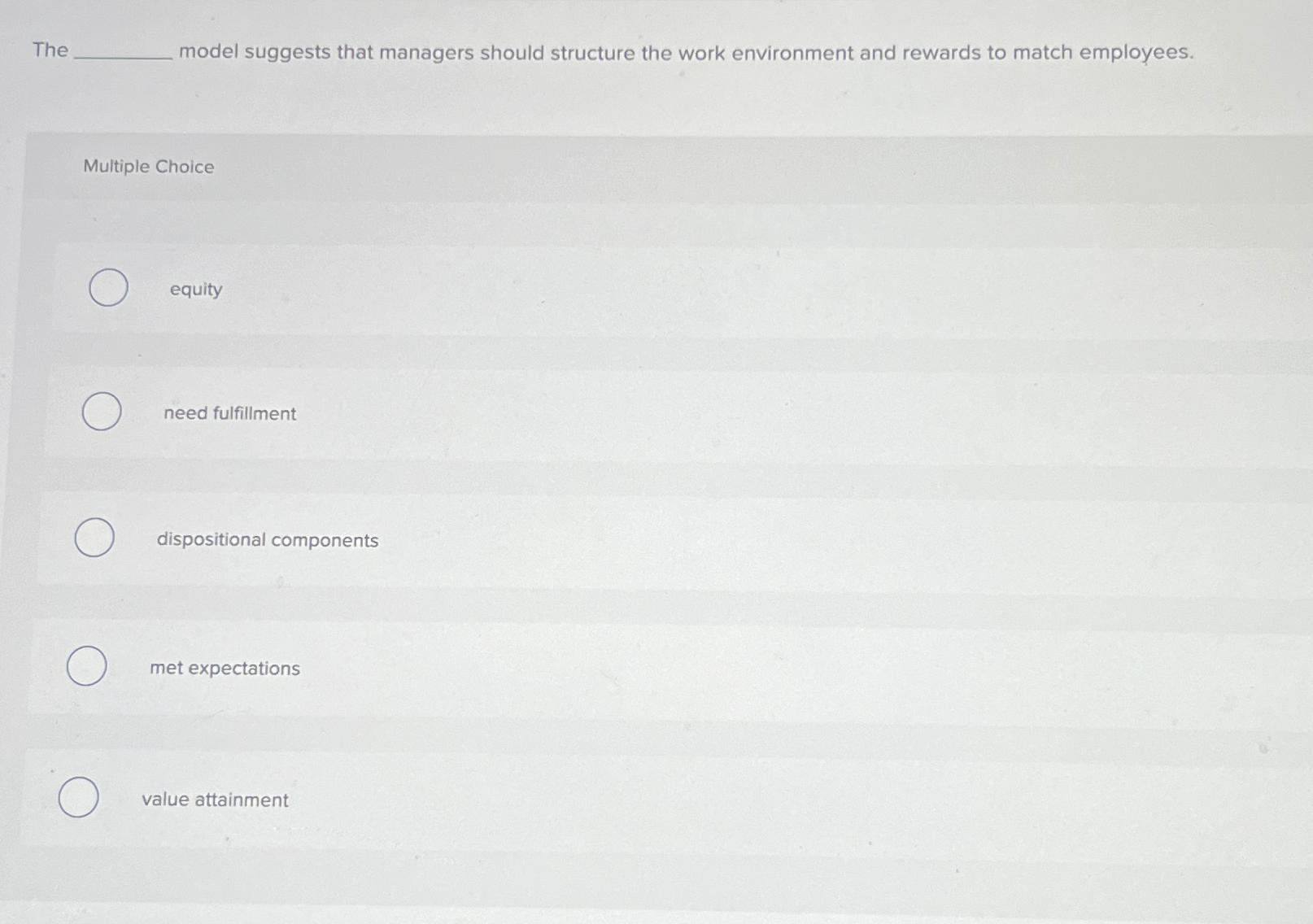Viewport: 1313px width, 924px height.
Task: Select the value attainment radio button
Action: (x=77, y=798)
